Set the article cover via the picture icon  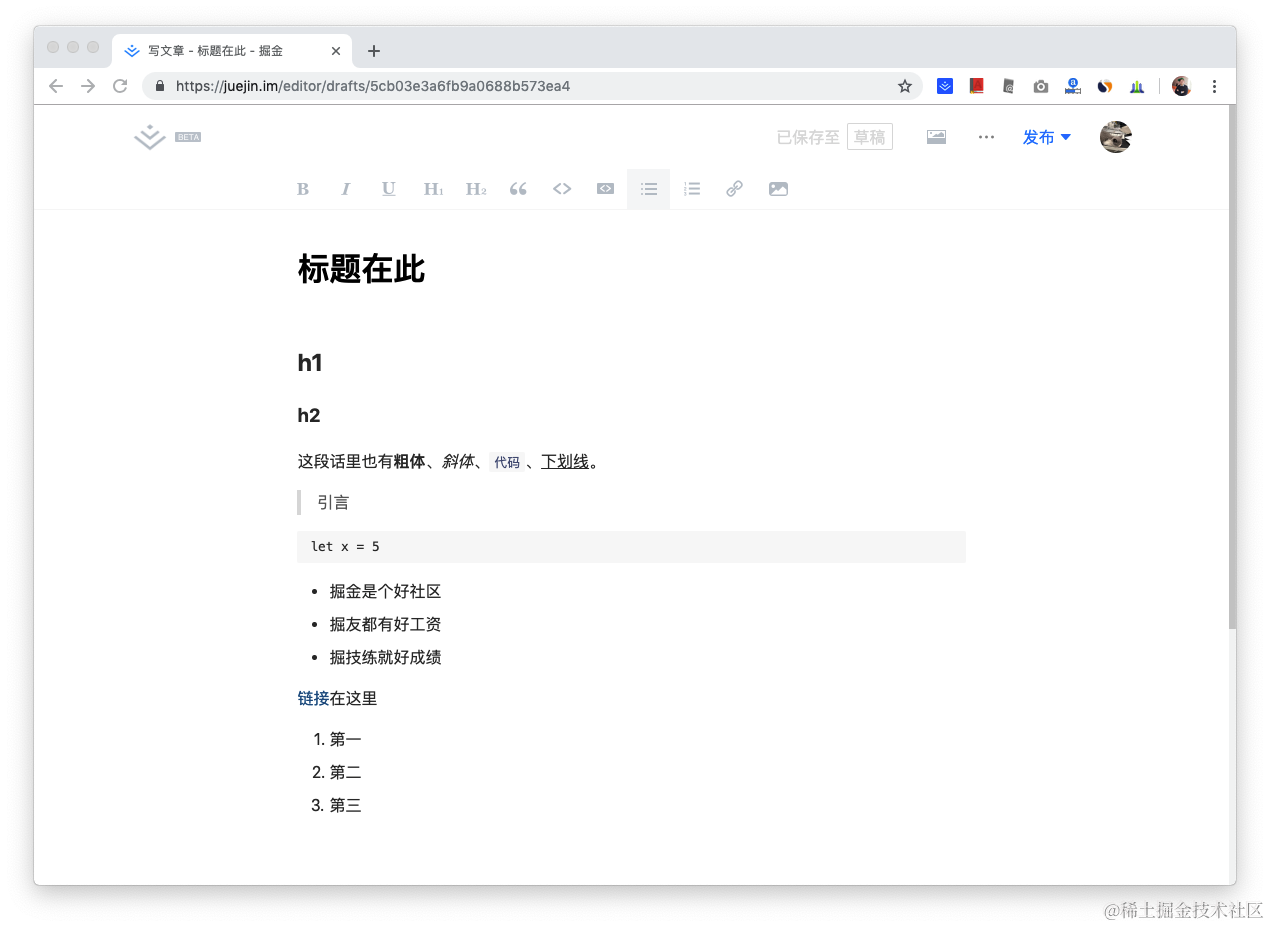click(936, 136)
